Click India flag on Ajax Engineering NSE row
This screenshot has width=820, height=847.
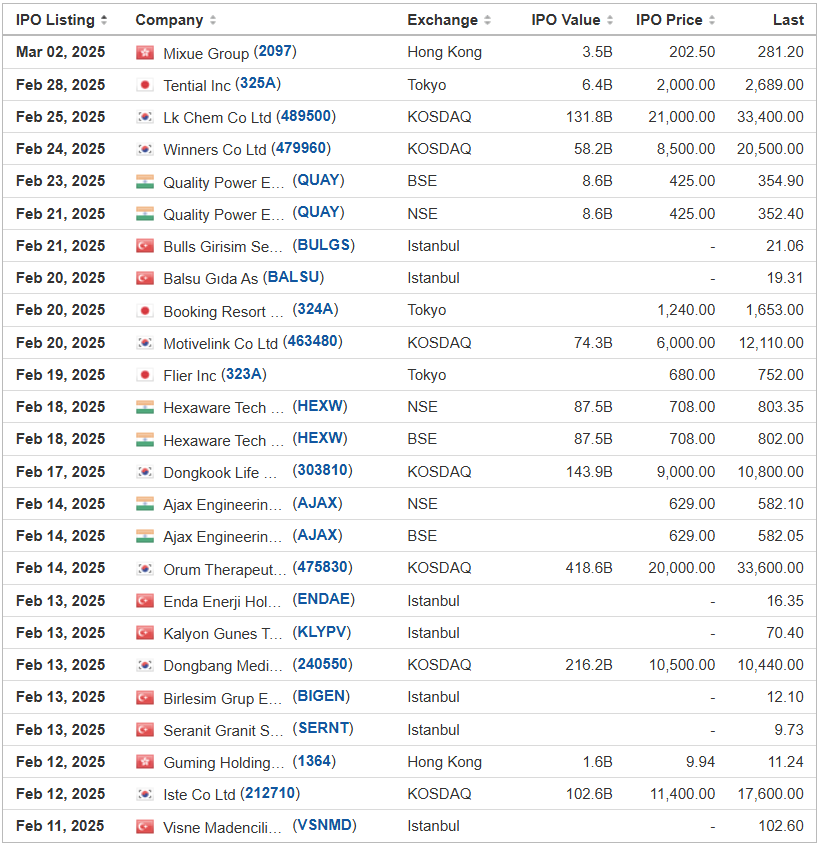[145, 503]
